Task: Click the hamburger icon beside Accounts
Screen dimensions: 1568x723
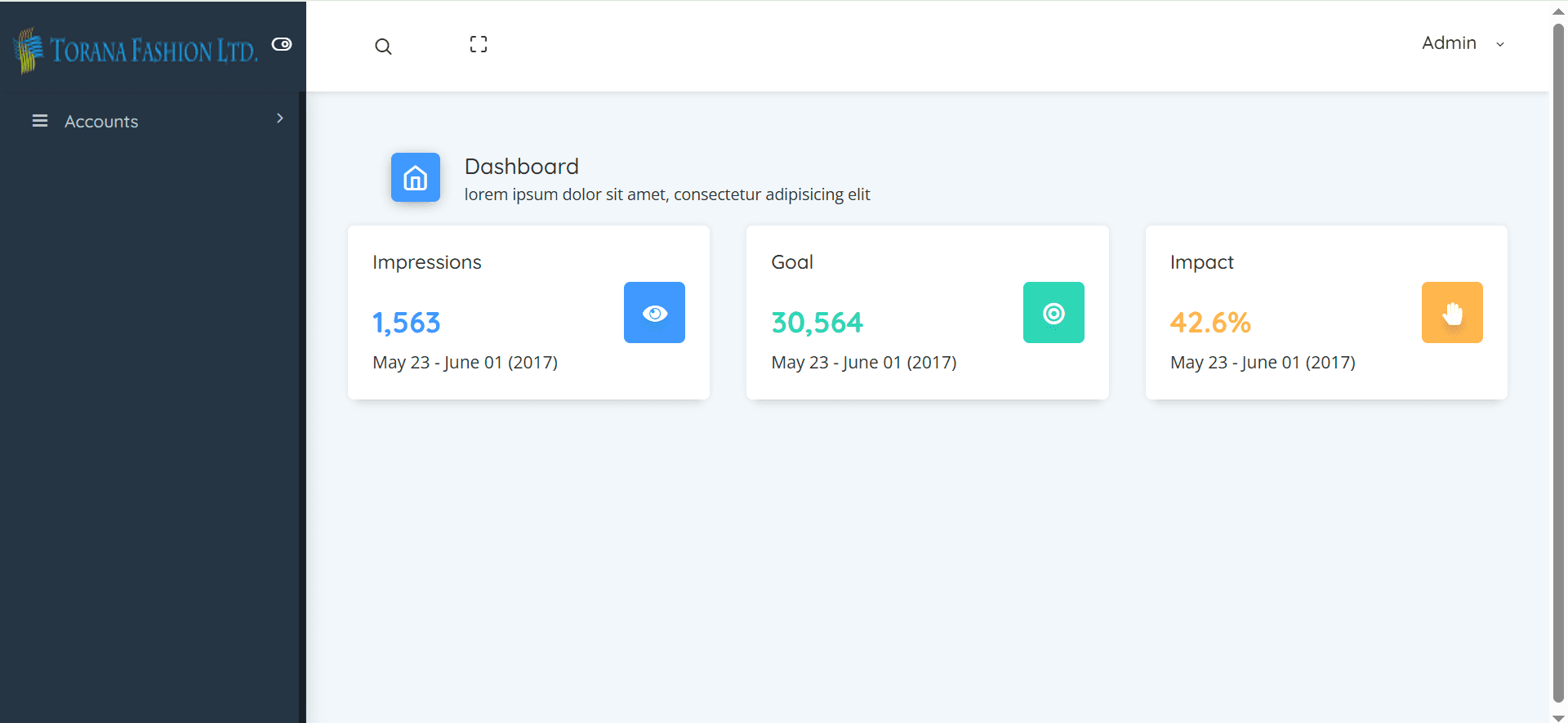Action: pos(39,121)
